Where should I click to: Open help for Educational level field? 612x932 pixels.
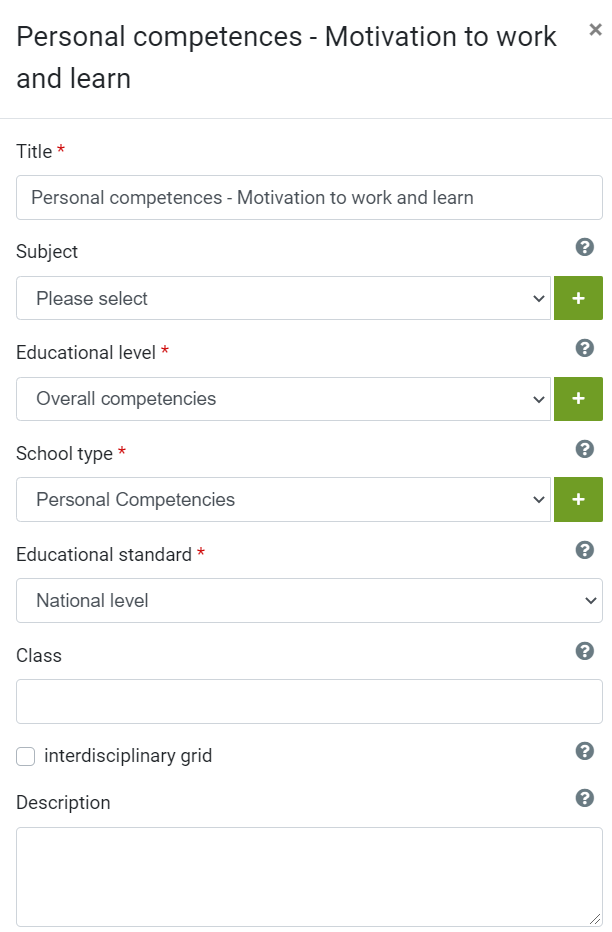click(585, 348)
